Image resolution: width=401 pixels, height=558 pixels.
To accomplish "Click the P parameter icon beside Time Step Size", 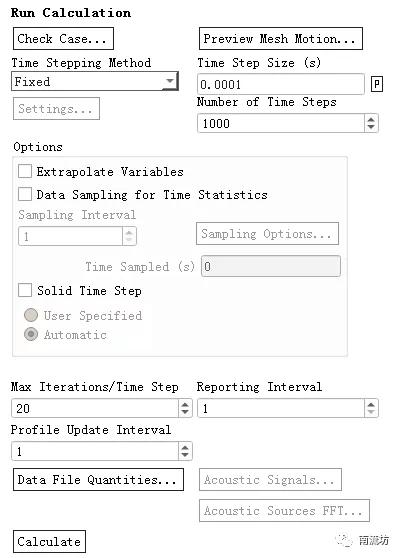I will [x=376, y=84].
